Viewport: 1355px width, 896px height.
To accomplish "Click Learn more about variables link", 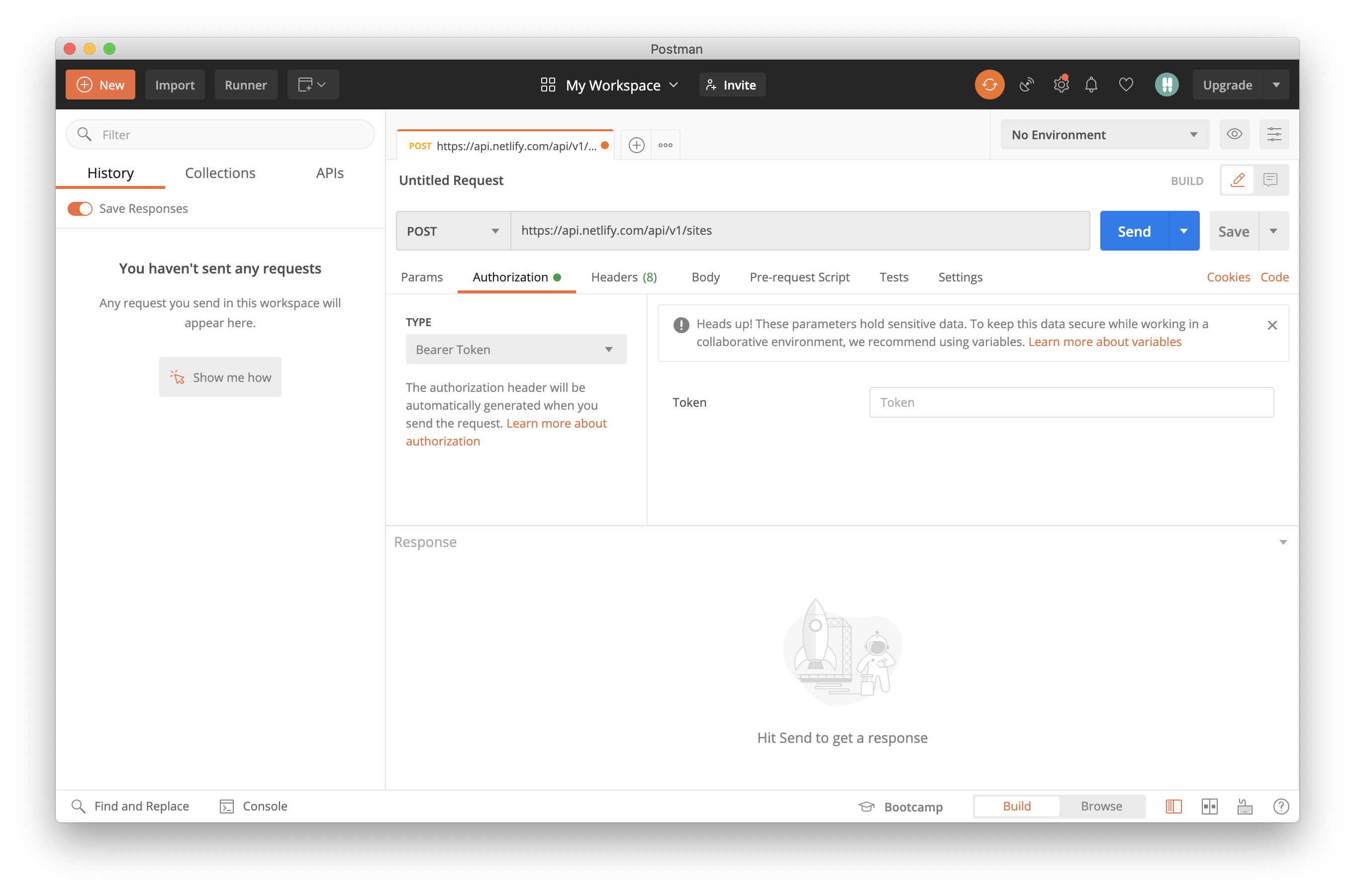I will coord(1105,341).
